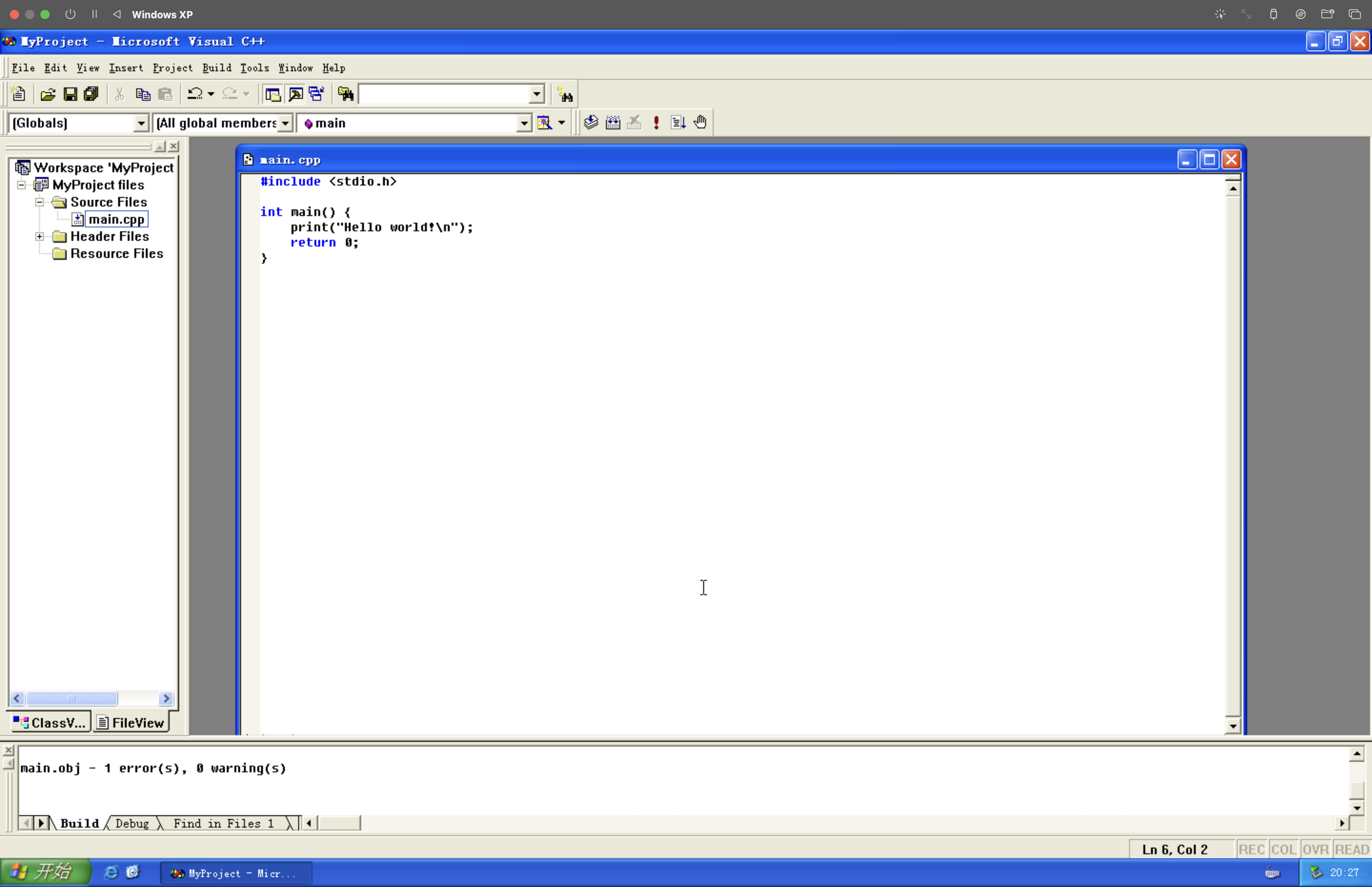Viewport: 1372px width, 887px height.
Task: Toggle the Output window hammer button
Action: [295, 94]
